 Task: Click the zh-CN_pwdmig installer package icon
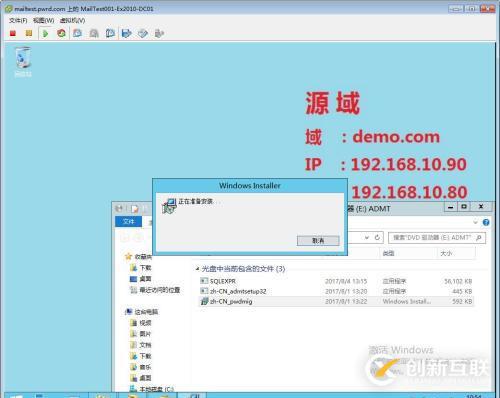click(204, 301)
